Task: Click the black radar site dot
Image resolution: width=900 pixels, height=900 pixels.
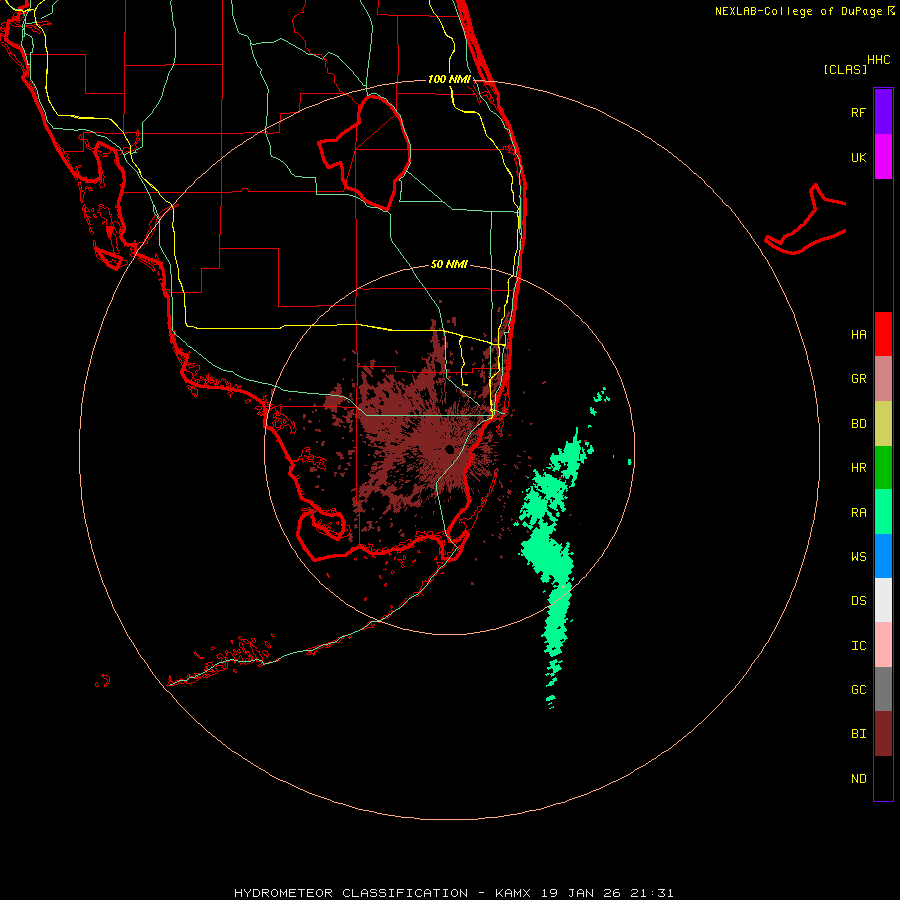Action: pos(449,449)
